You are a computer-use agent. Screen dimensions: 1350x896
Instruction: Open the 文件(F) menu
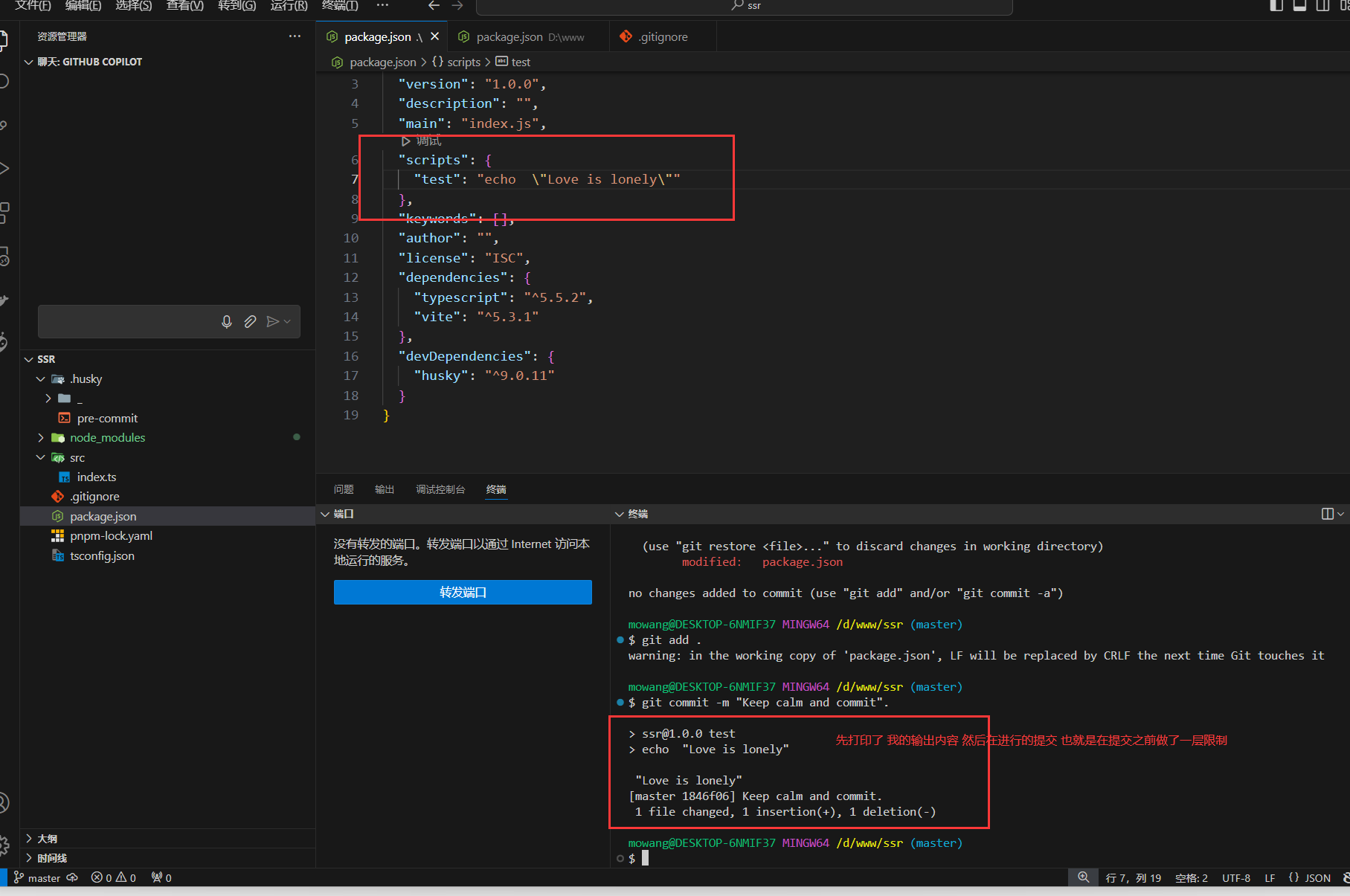point(33,6)
